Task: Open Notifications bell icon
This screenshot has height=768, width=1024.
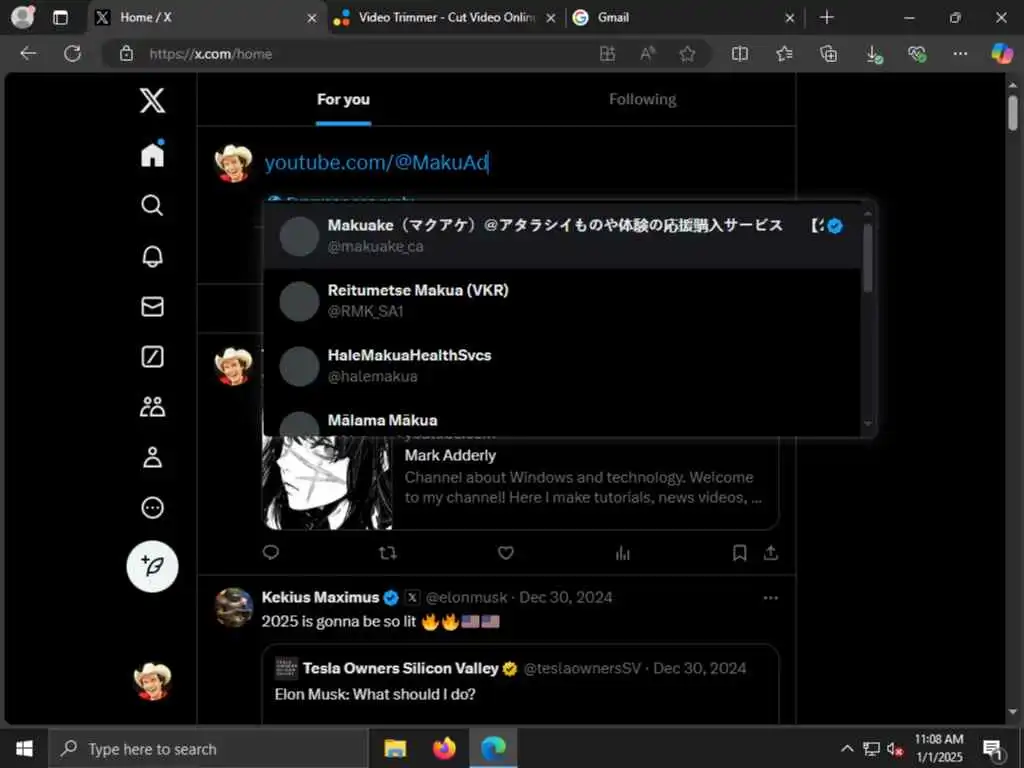Action: [152, 256]
